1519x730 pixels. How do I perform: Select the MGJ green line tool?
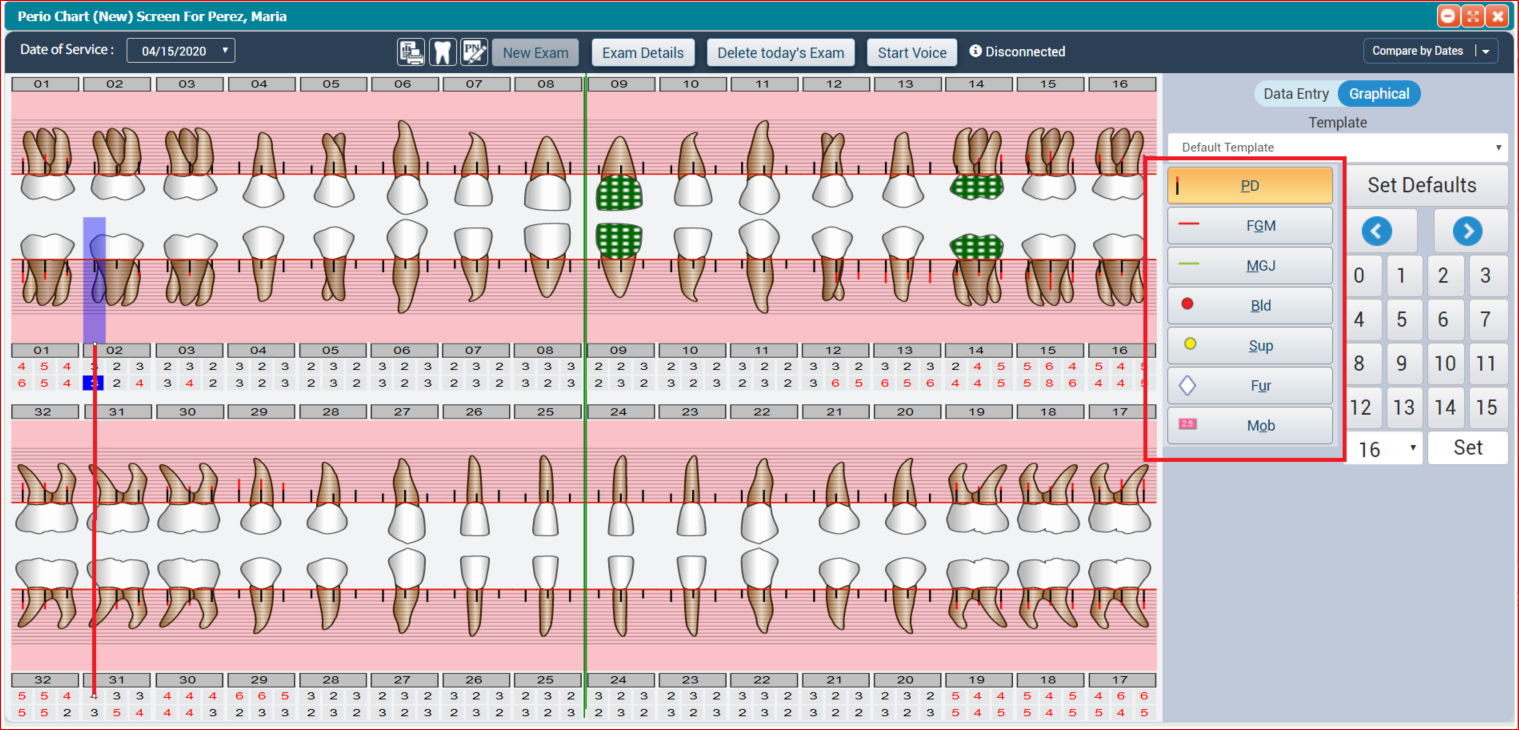tap(1250, 266)
